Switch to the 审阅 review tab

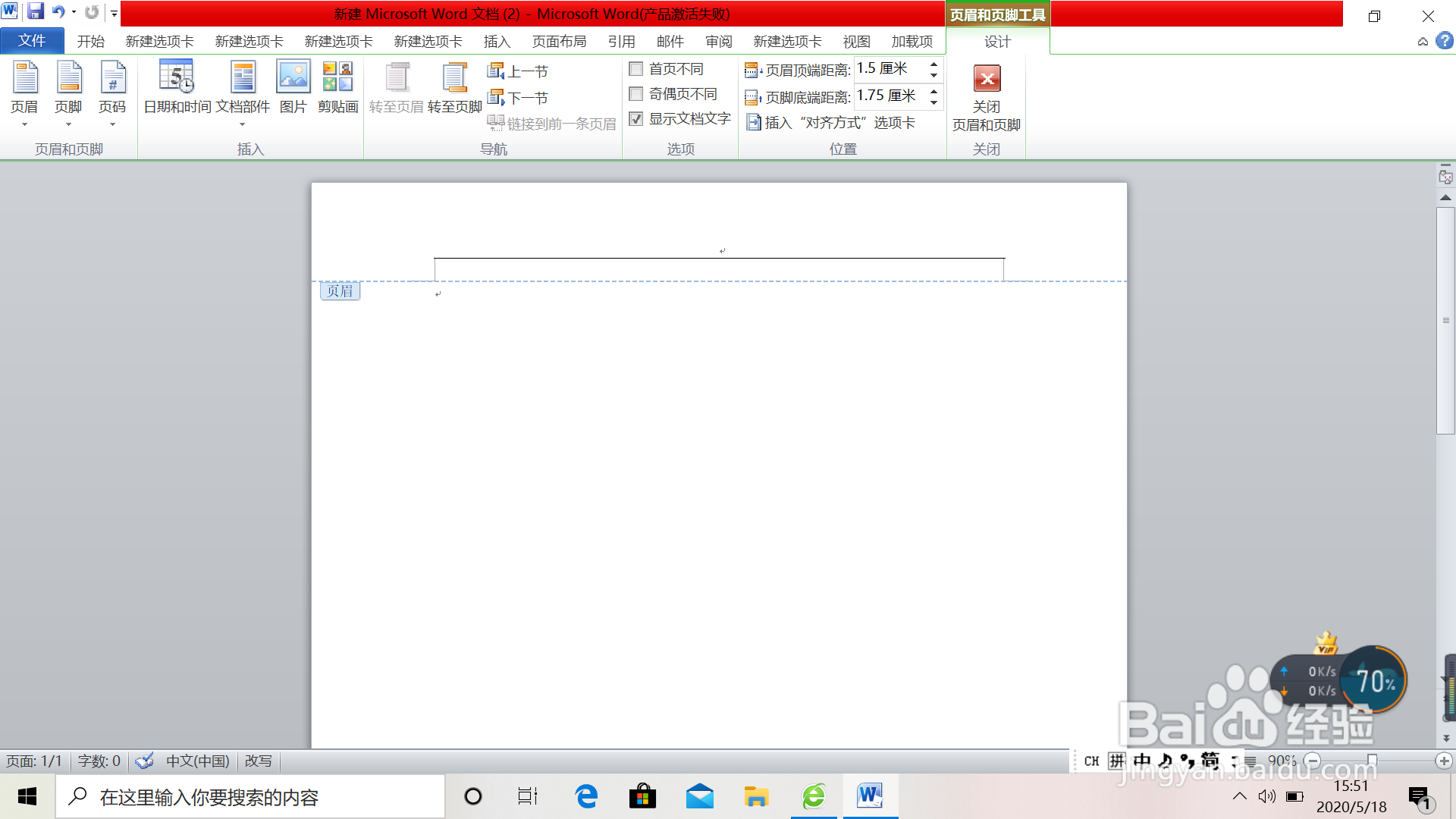(719, 42)
